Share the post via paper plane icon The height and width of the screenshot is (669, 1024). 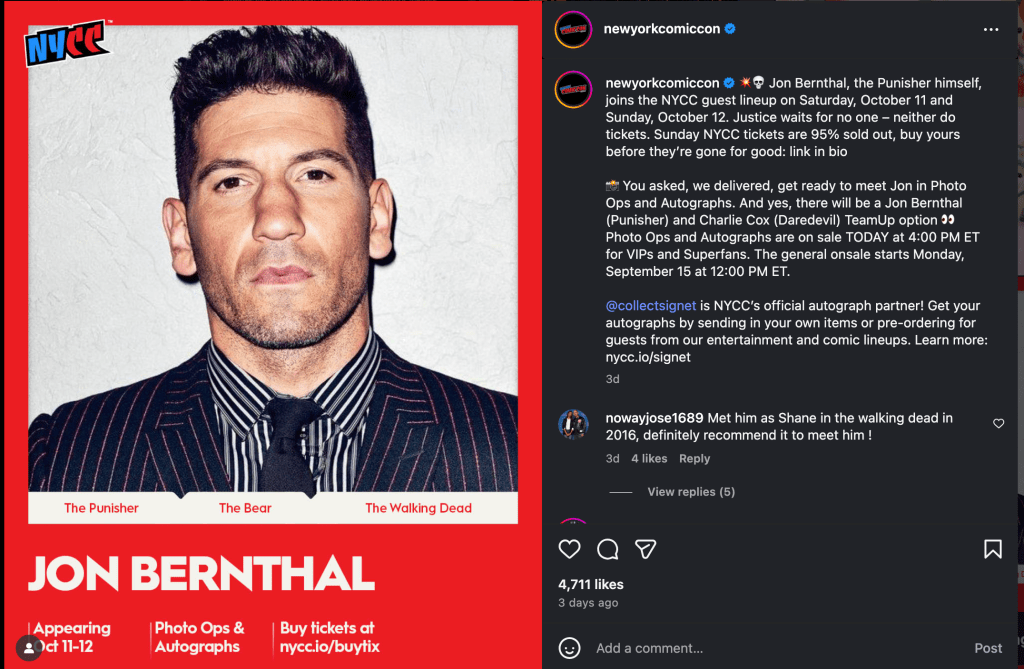coord(646,549)
